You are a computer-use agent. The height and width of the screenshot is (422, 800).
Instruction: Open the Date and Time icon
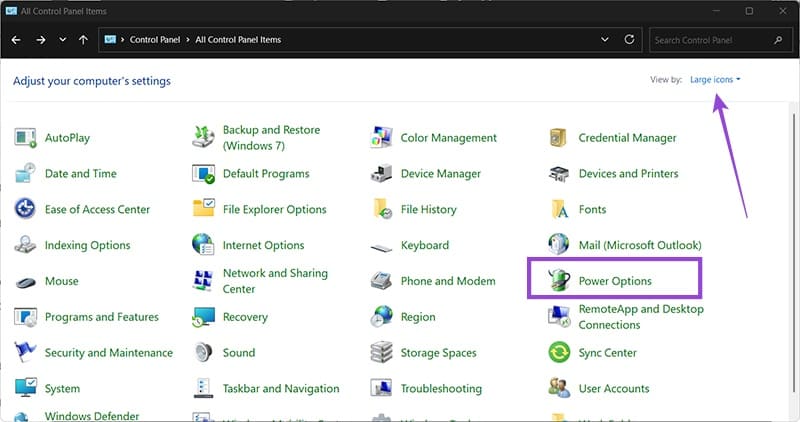25,173
